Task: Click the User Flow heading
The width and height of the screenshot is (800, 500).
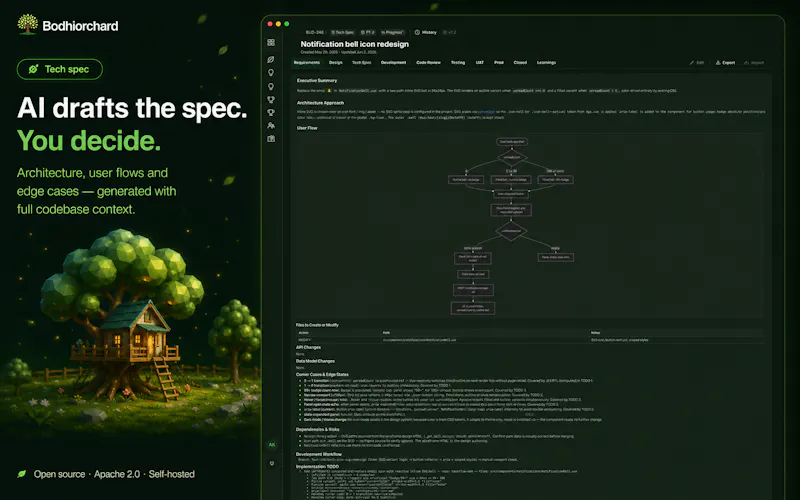Action: point(307,128)
